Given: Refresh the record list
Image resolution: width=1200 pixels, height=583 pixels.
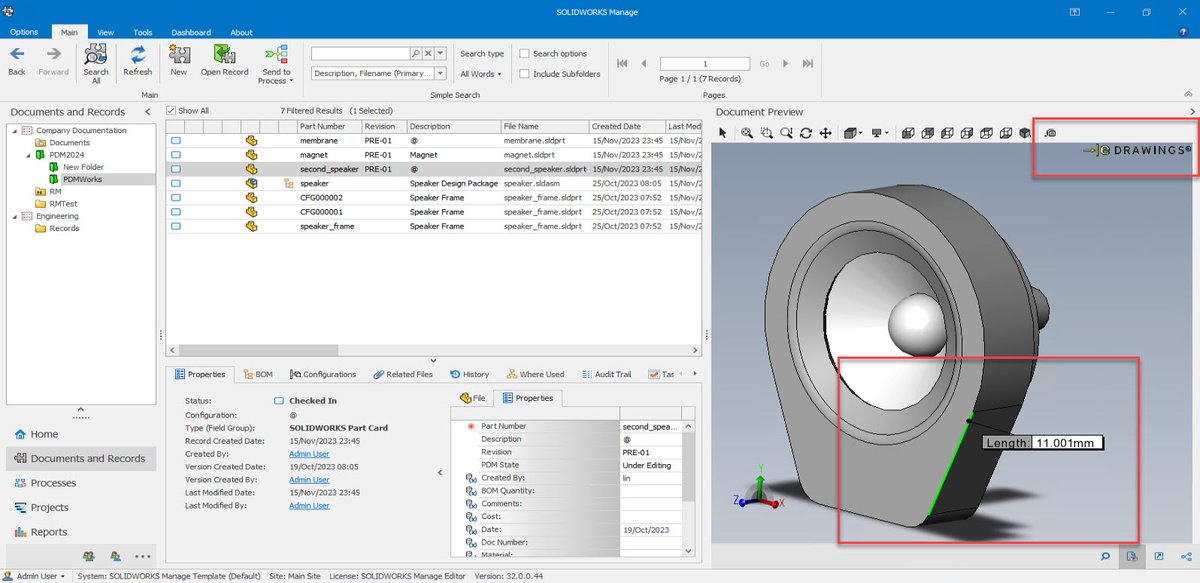Looking at the screenshot, I should tap(138, 60).
